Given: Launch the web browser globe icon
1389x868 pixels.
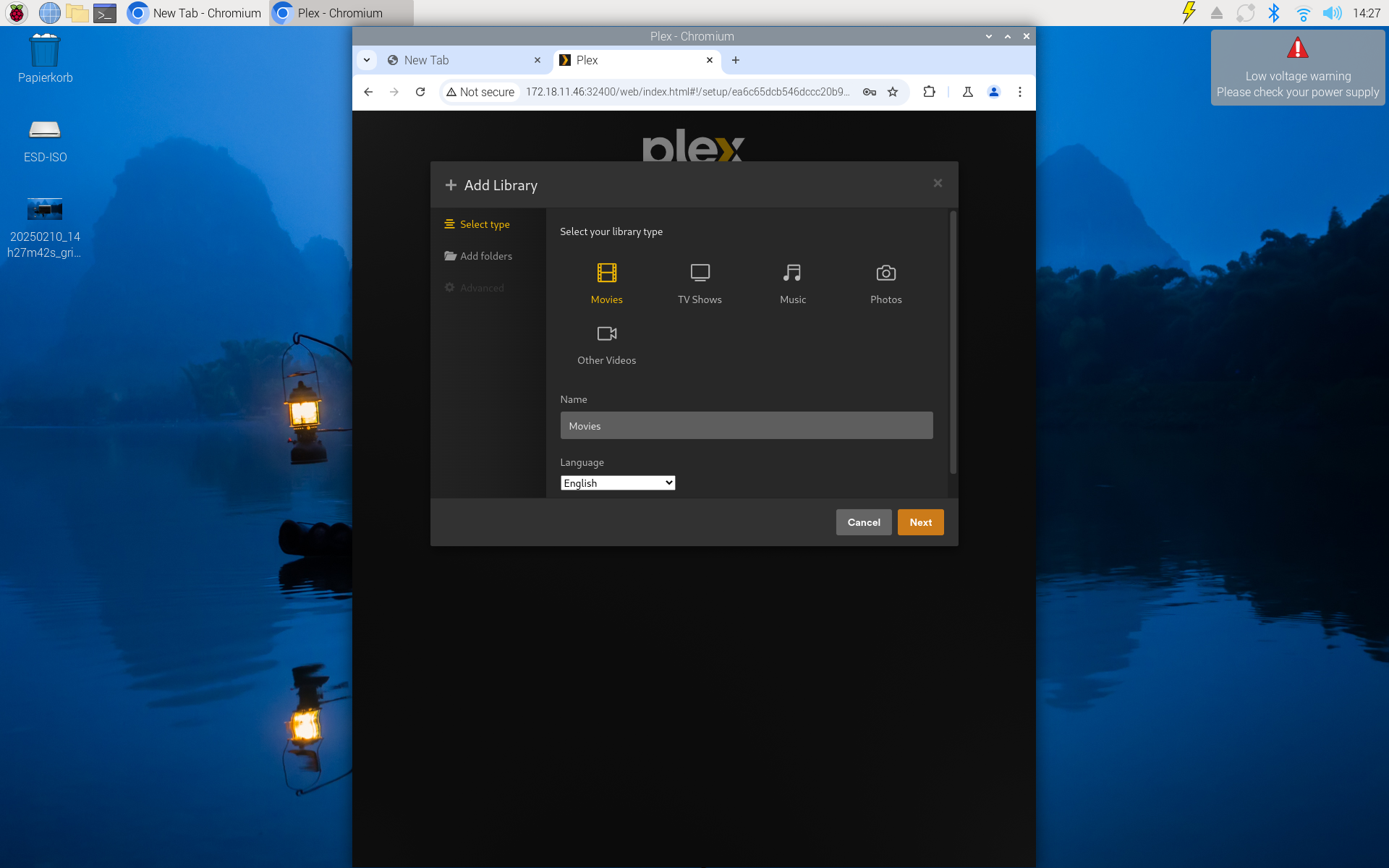Looking at the screenshot, I should pos(50,13).
